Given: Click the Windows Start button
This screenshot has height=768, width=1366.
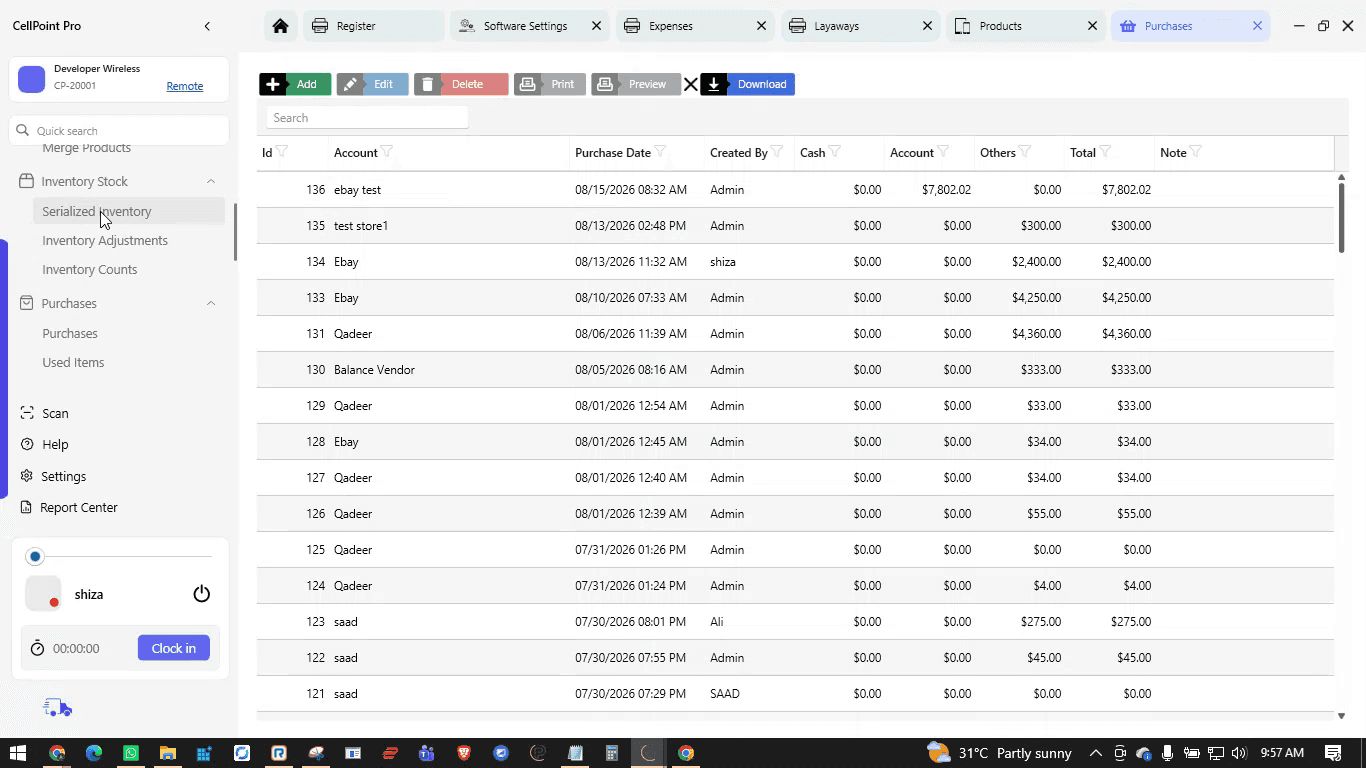Looking at the screenshot, I should (x=18, y=753).
